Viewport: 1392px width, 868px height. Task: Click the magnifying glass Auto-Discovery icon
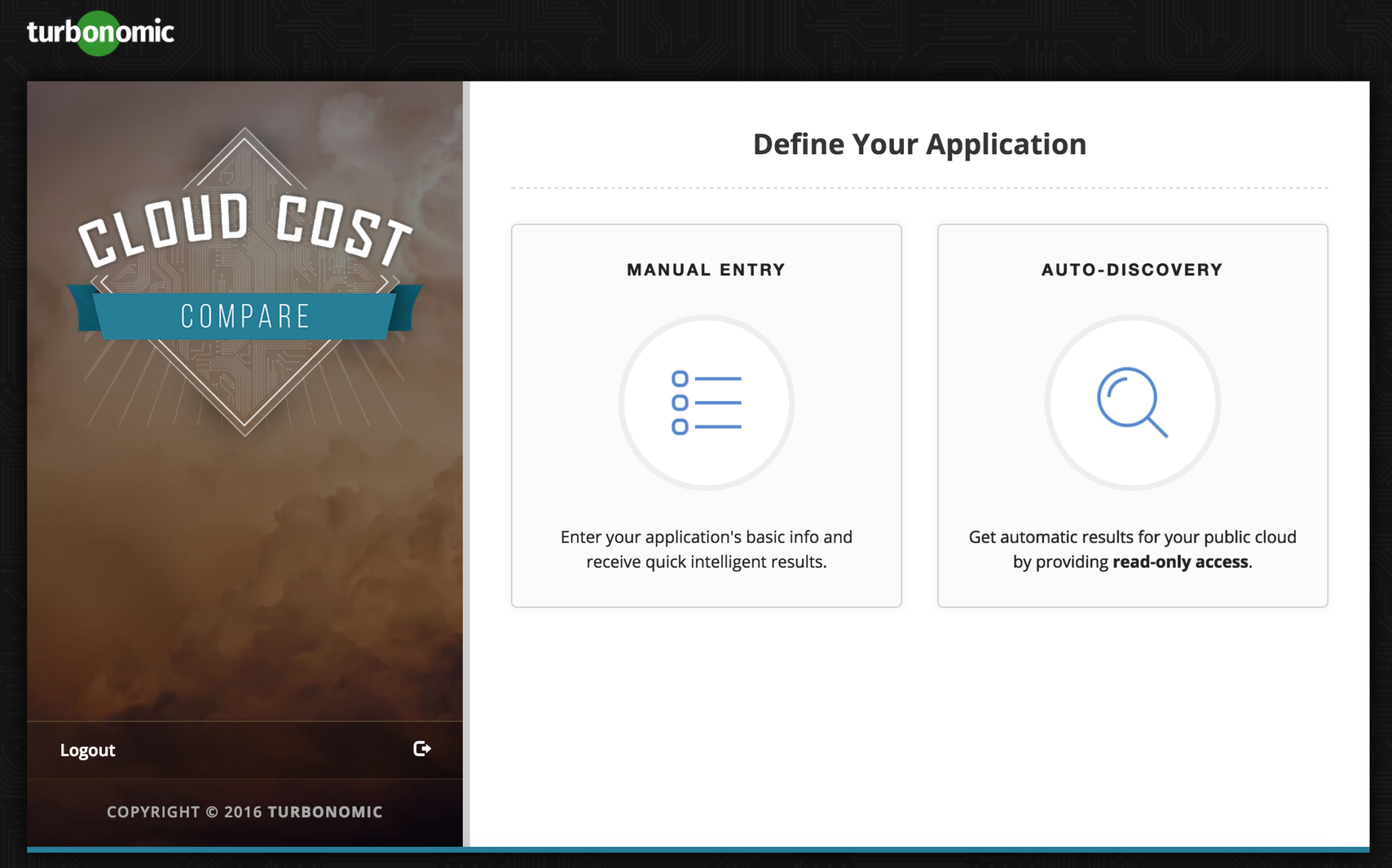click(1132, 402)
